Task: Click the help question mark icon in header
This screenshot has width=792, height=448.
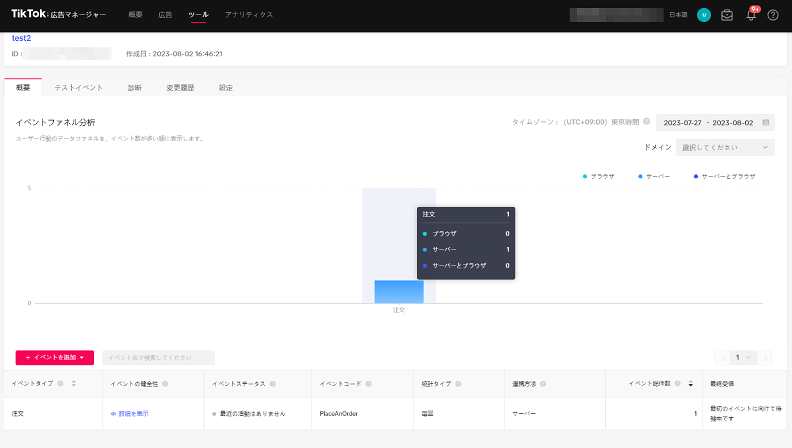Action: coord(772,15)
